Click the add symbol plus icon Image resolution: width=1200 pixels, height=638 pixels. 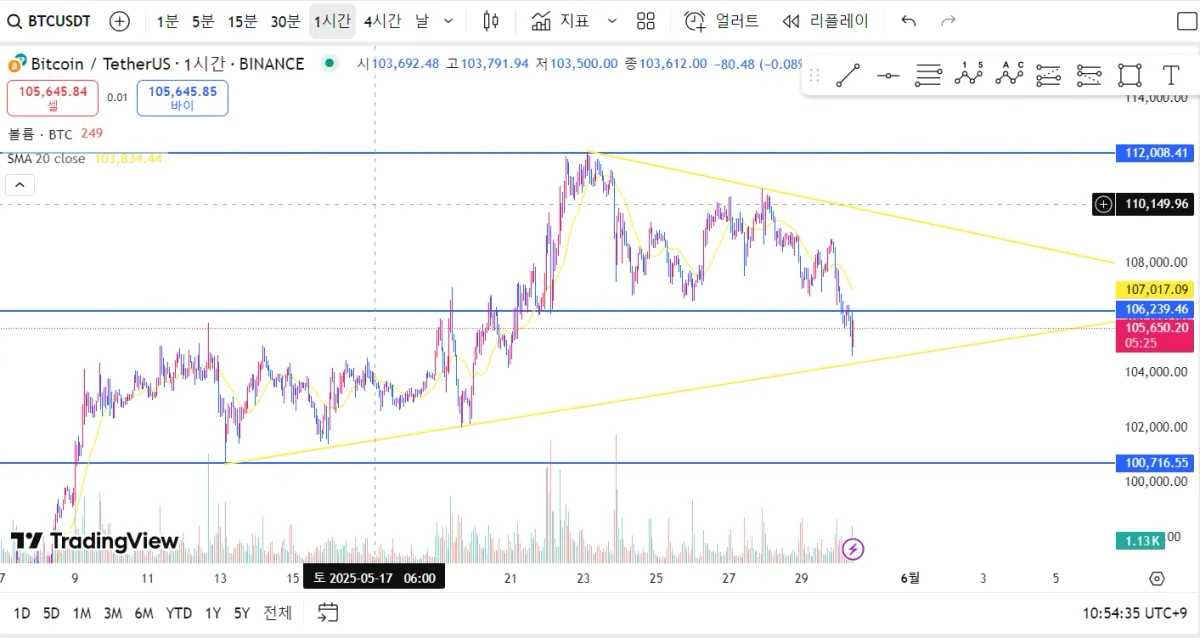tap(119, 20)
